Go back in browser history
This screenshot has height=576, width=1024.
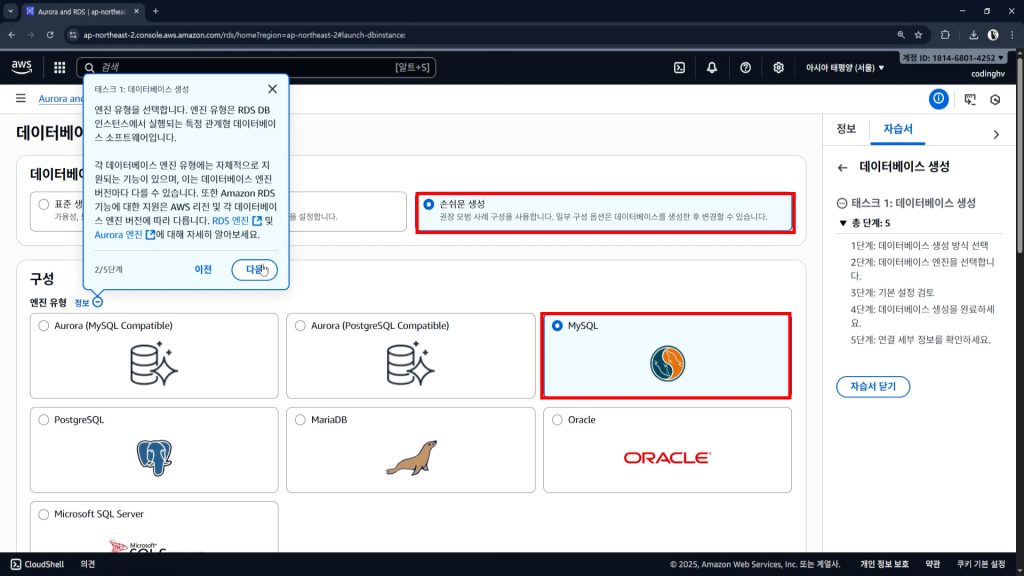click(x=12, y=35)
